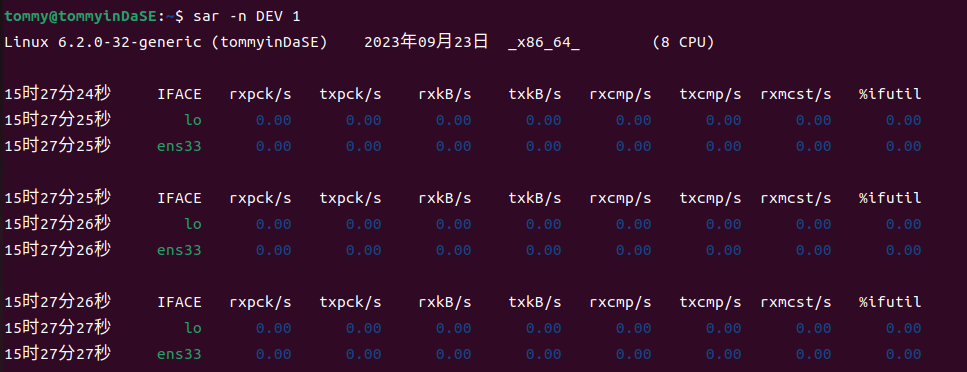Click '15时27分27秒' timestamp in the lo row
This screenshot has height=372, width=967.
tap(57, 327)
